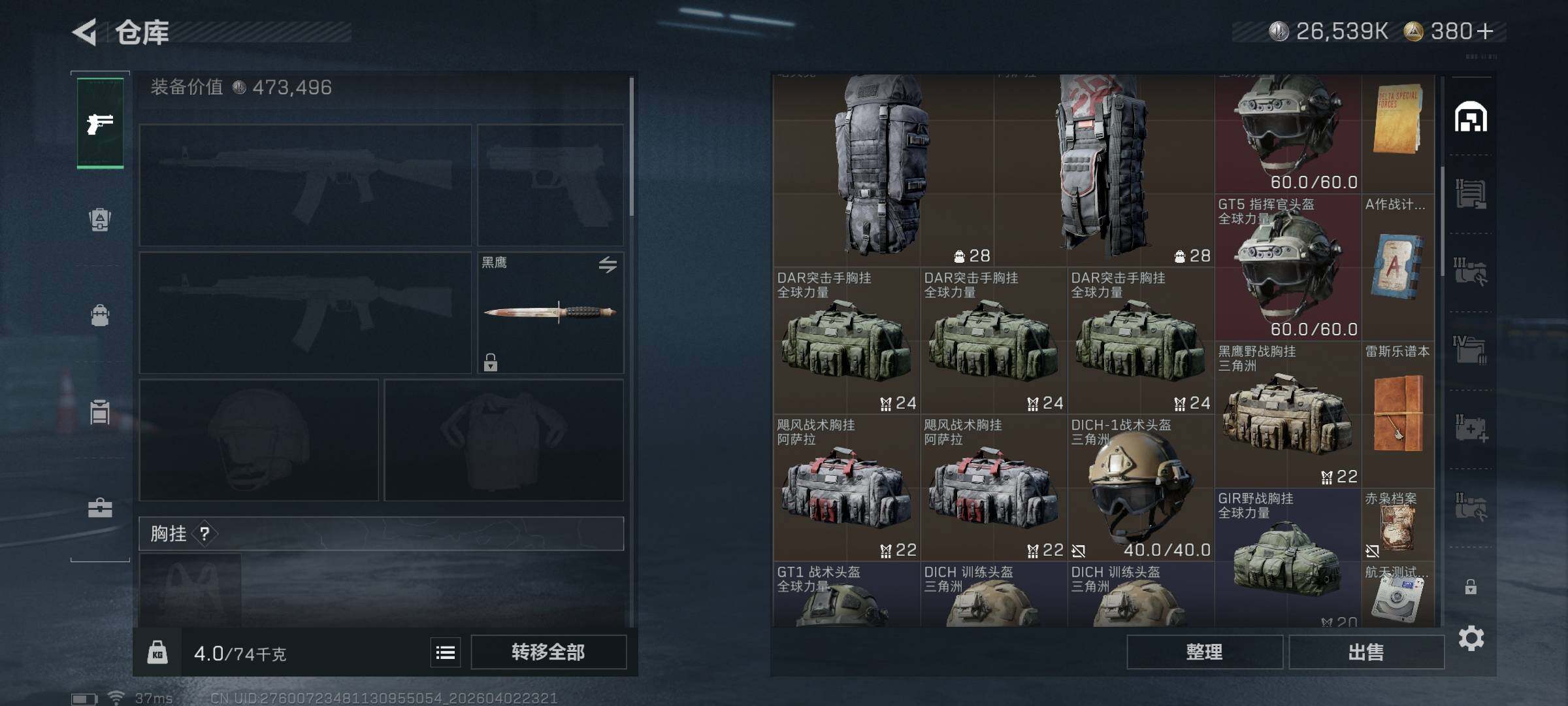Image resolution: width=1568 pixels, height=706 pixels.
Task: Select the main stash icon at top right
Action: [1471, 118]
